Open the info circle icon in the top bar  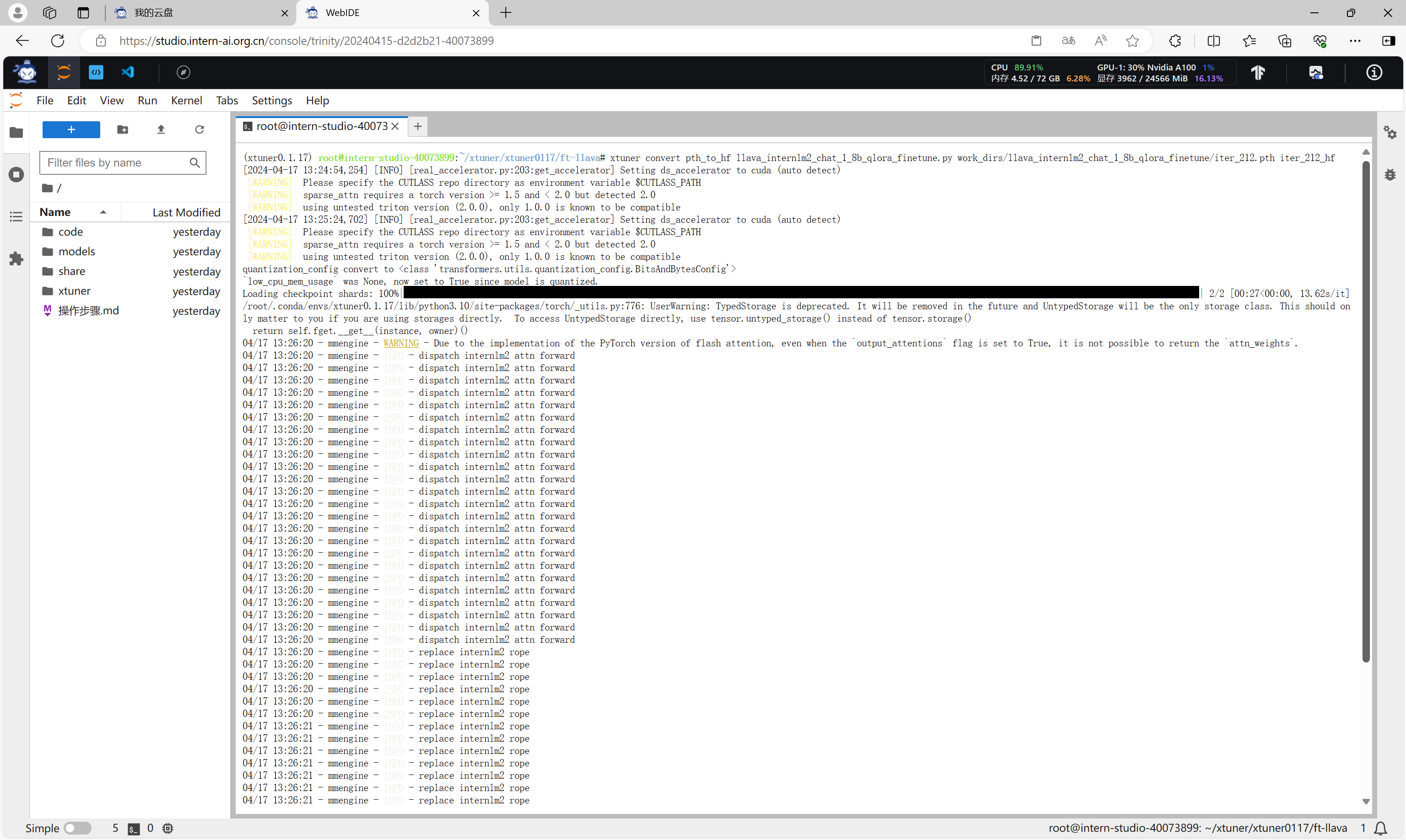click(1374, 72)
